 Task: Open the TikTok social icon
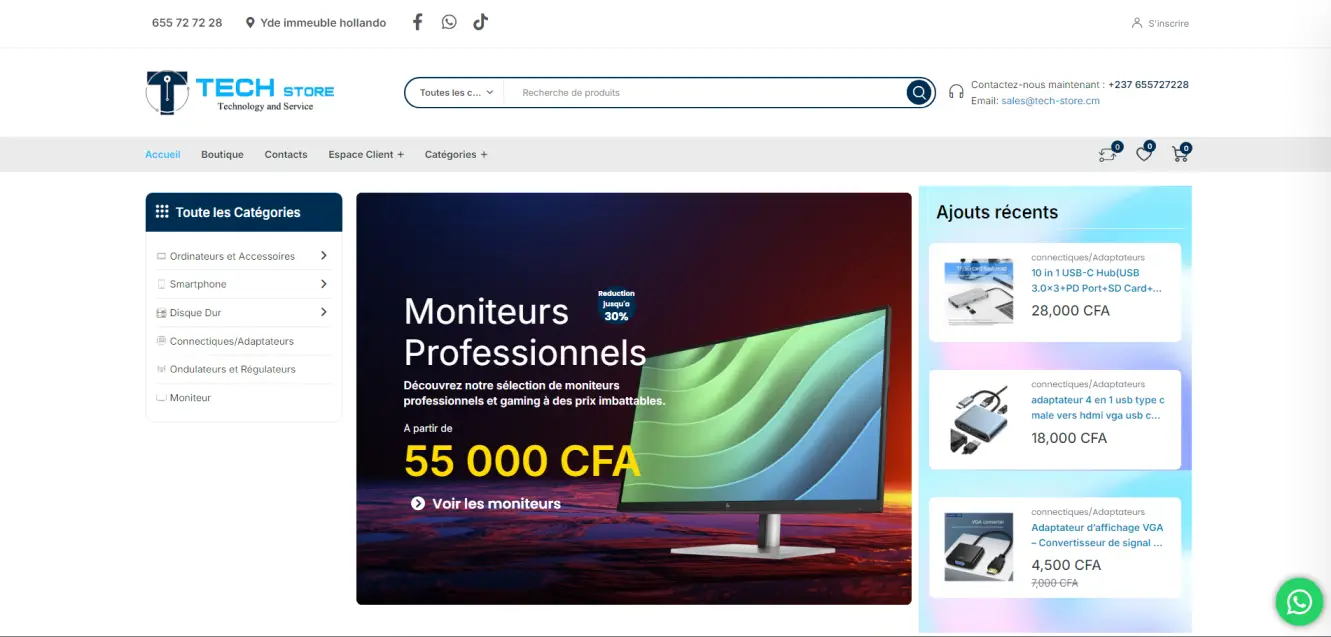[480, 22]
